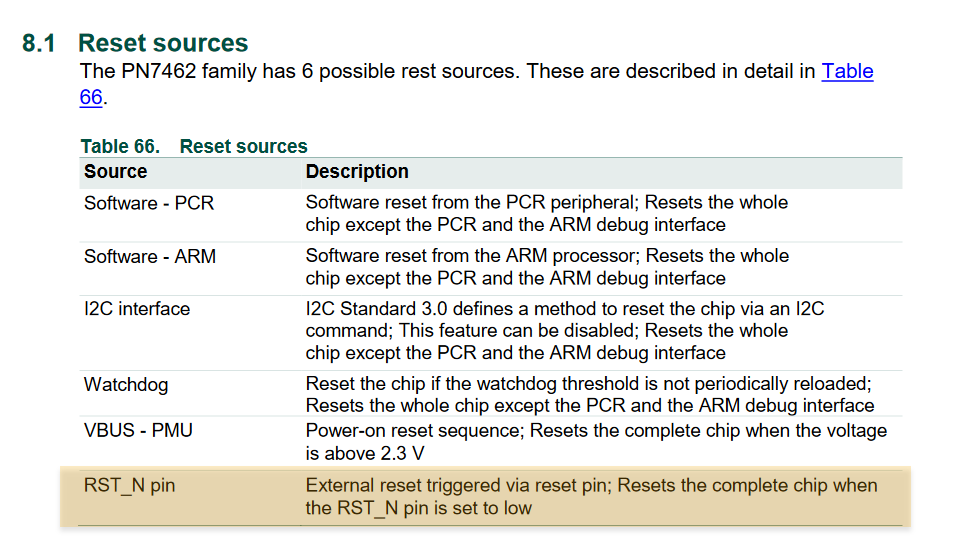Screen dimensions: 955x545
Task: Click the ARM processor software reset description
Action: pos(546,267)
